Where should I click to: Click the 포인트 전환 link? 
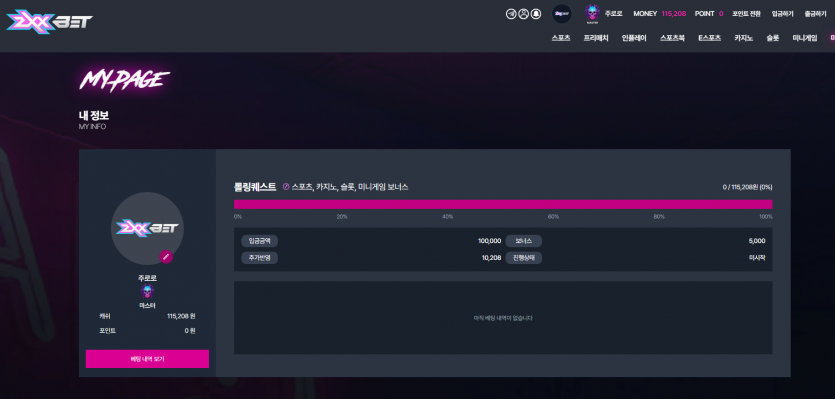click(x=747, y=14)
